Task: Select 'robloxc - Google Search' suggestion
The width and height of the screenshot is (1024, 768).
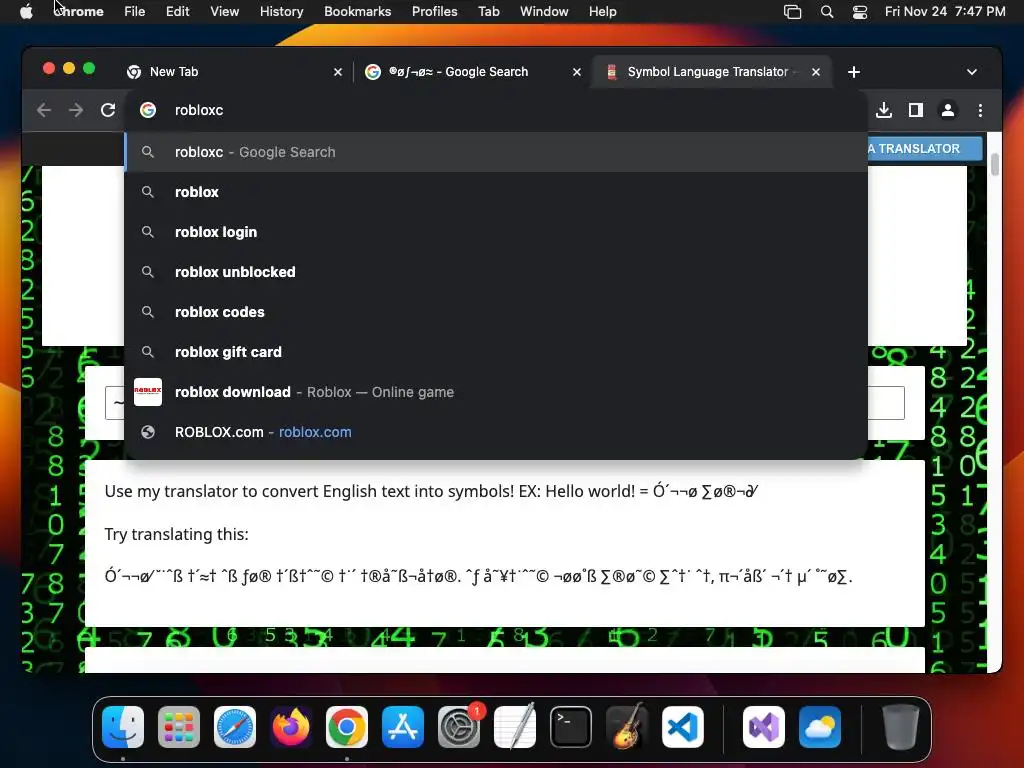Action: point(496,152)
